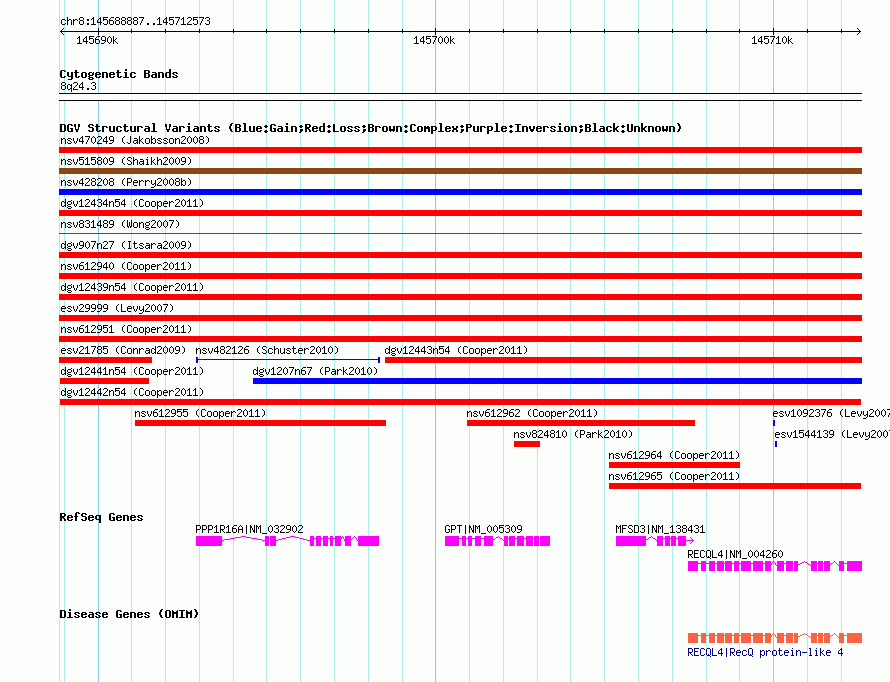The width and height of the screenshot is (890, 682).
Task: Click the nsv482126 (Schuster2010) blue interval line
Action: pyautogui.click(x=288, y=360)
